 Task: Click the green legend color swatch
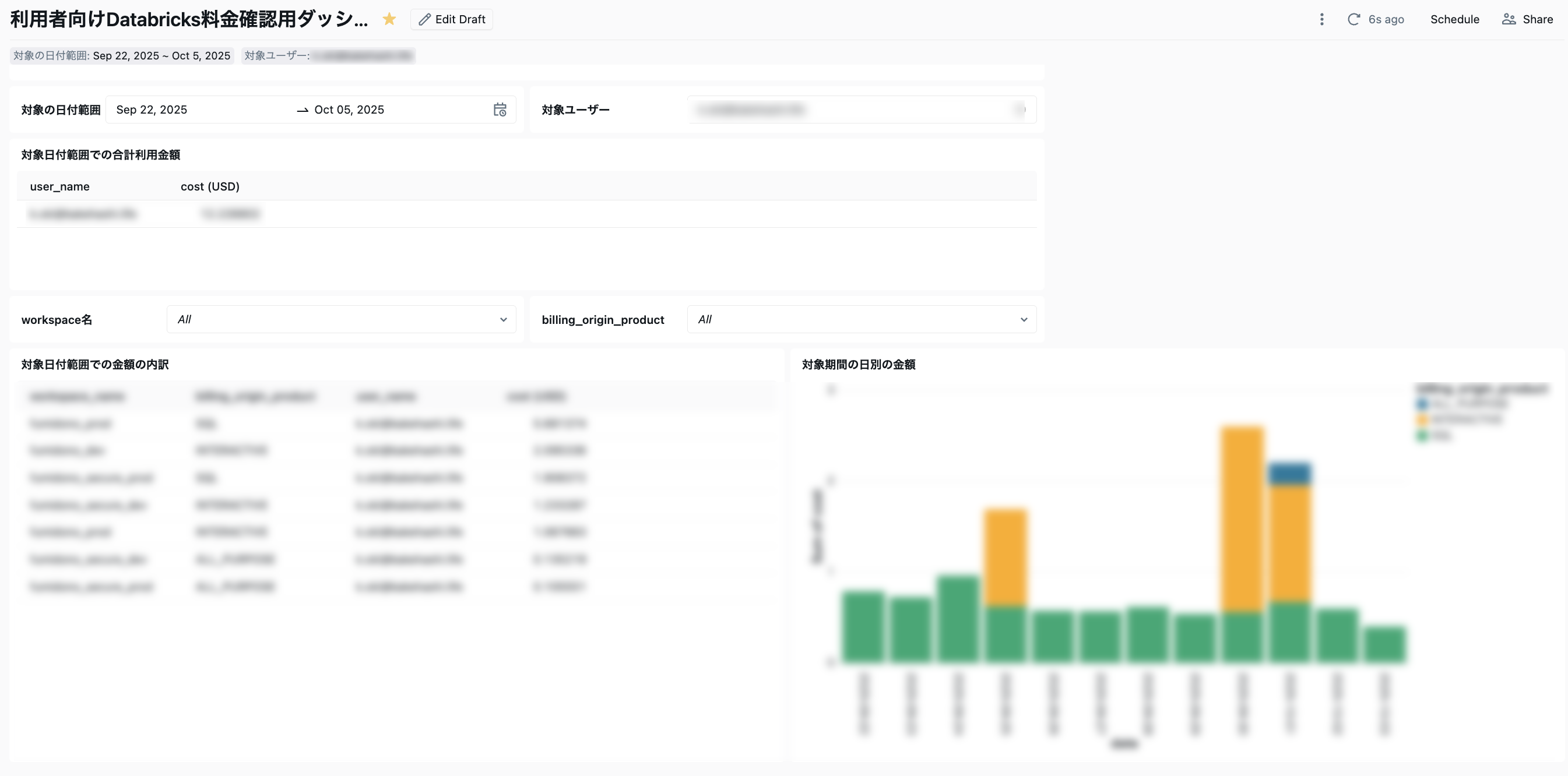[x=1422, y=435]
